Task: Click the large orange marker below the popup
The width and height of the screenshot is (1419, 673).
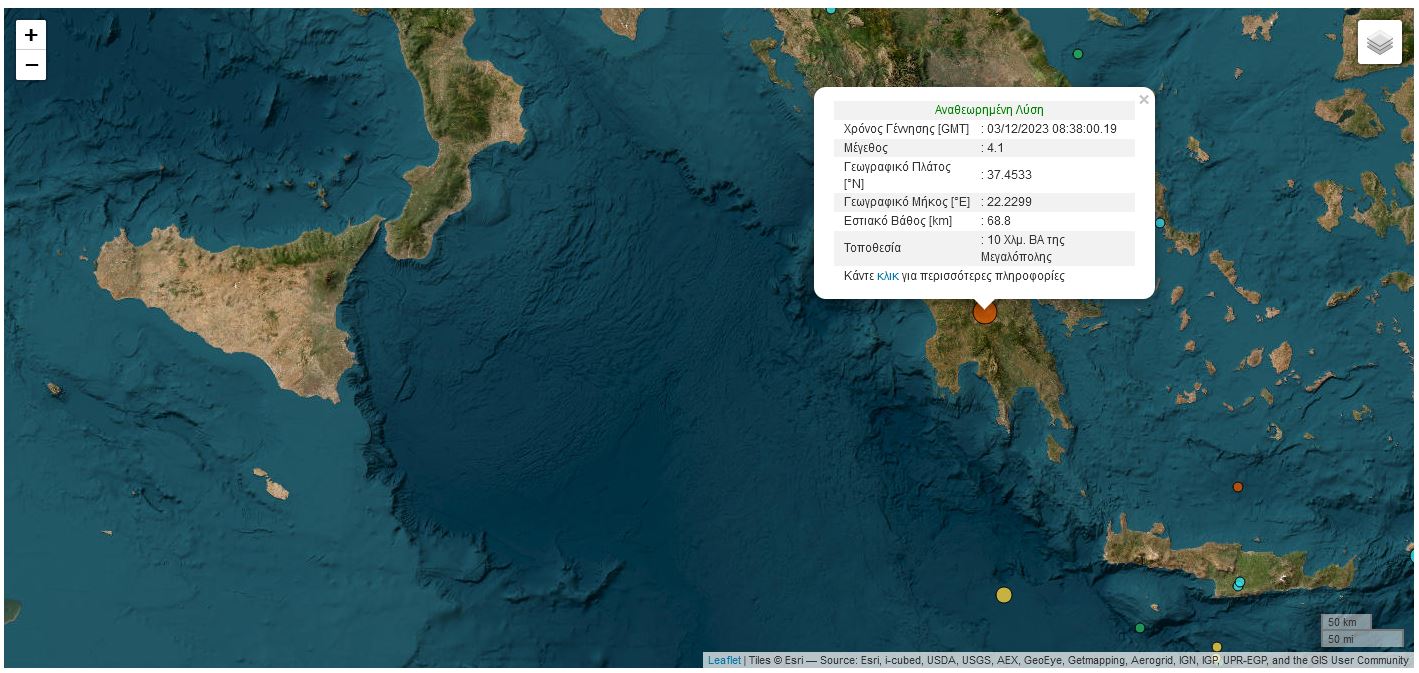Action: [x=985, y=313]
